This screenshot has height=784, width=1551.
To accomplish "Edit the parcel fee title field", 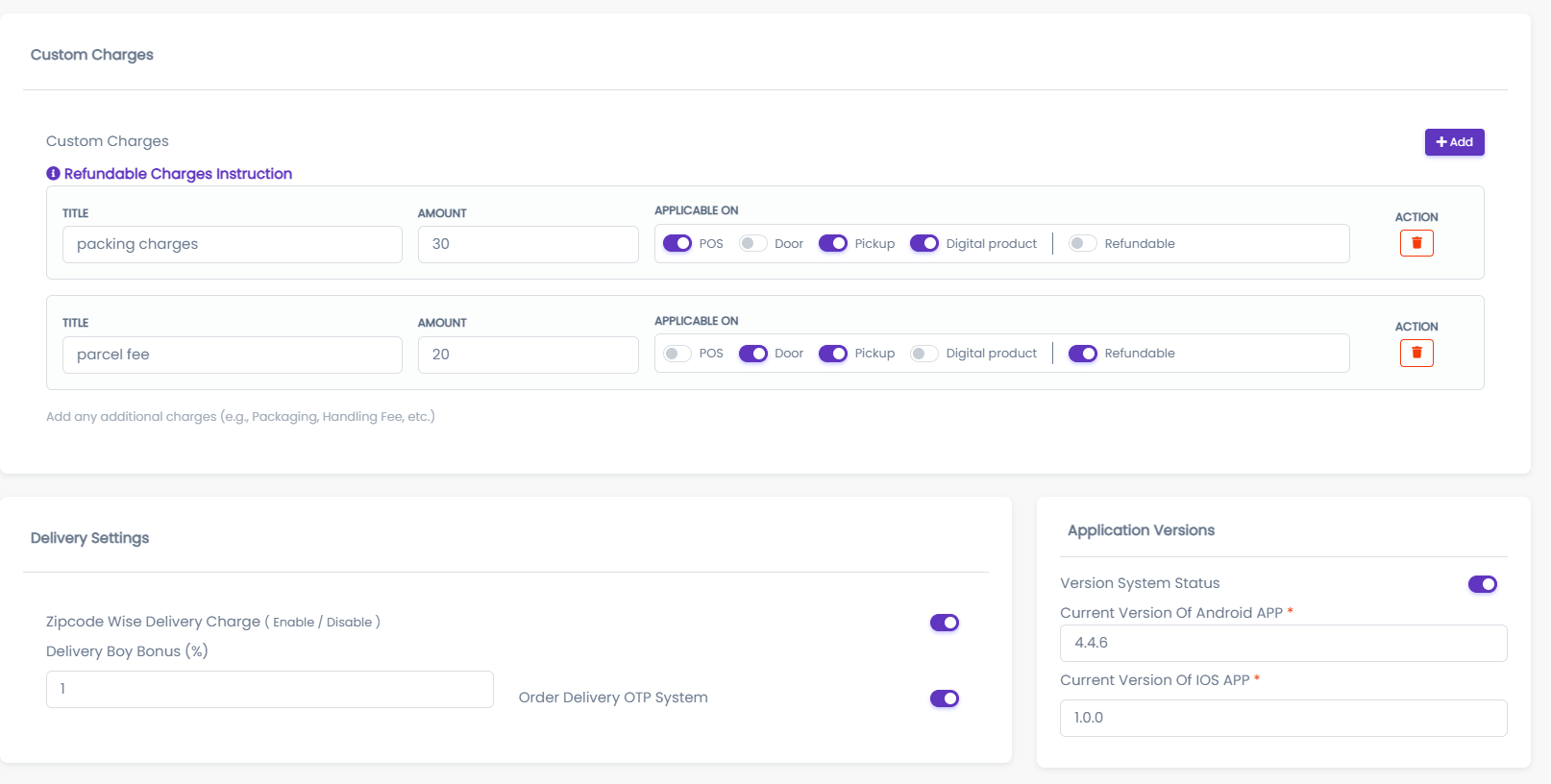I will [233, 355].
